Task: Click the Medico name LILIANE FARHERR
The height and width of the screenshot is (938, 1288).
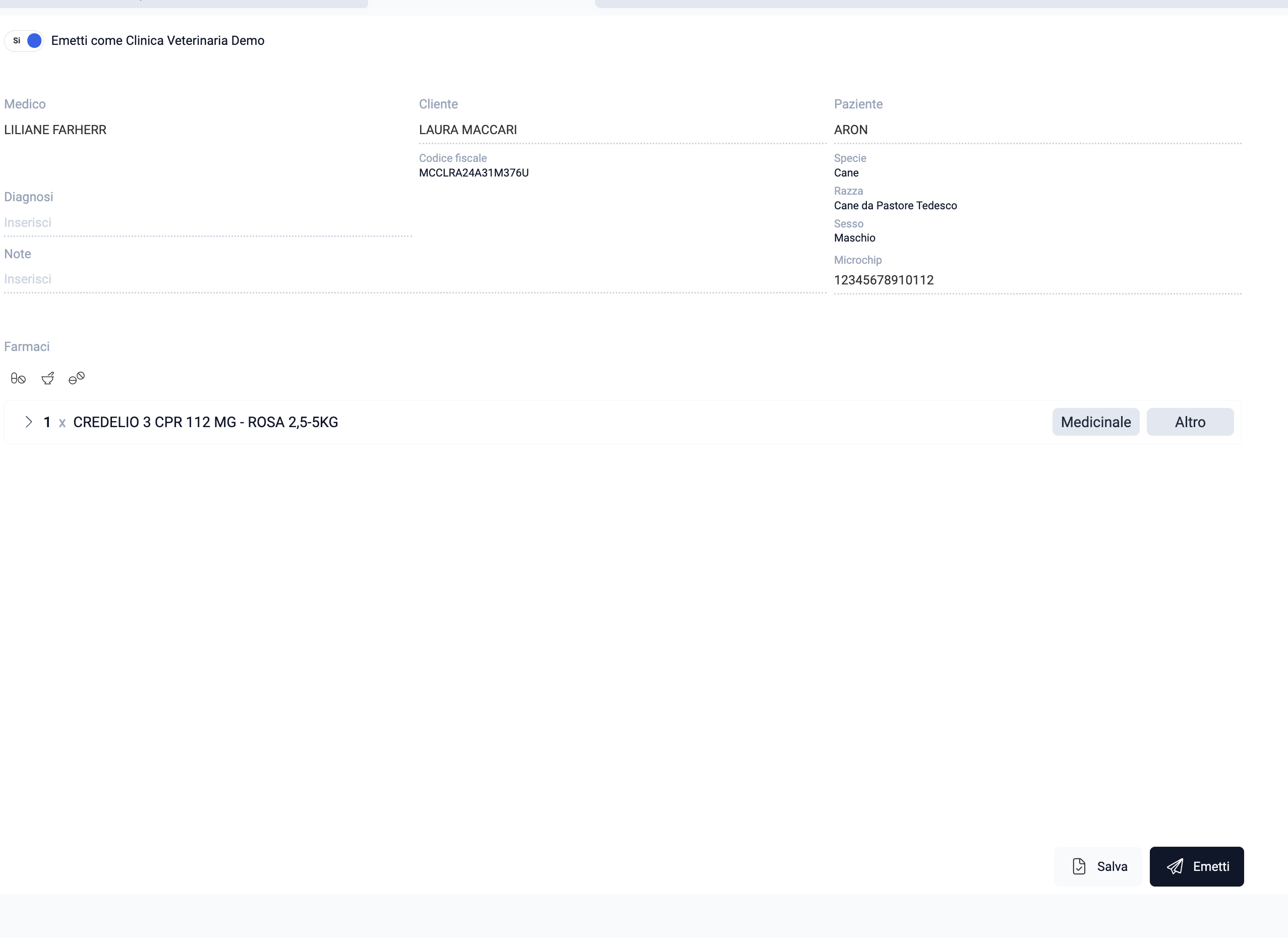Action: (x=55, y=130)
